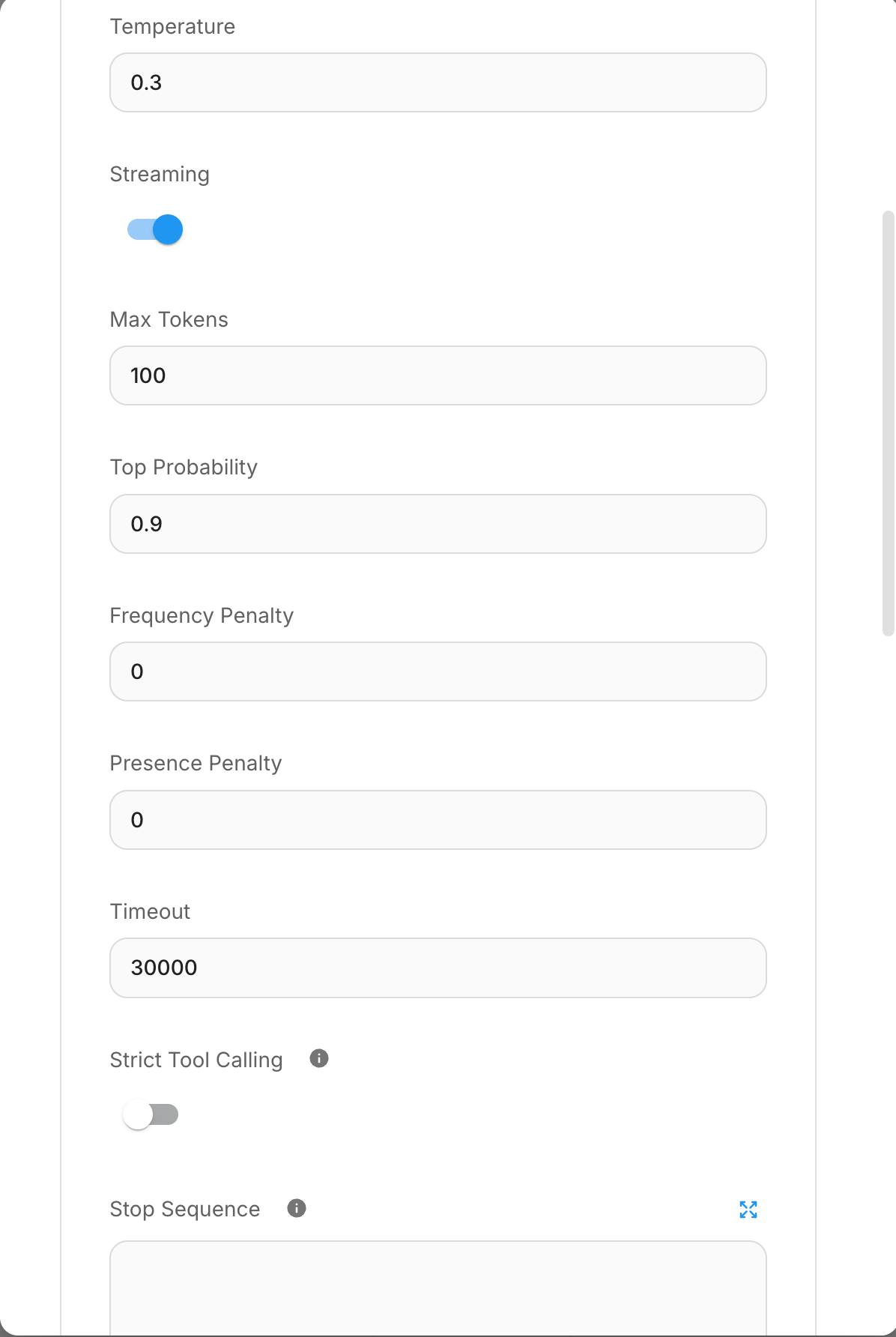Click the Strict Tool Calling info icon

(319, 1058)
